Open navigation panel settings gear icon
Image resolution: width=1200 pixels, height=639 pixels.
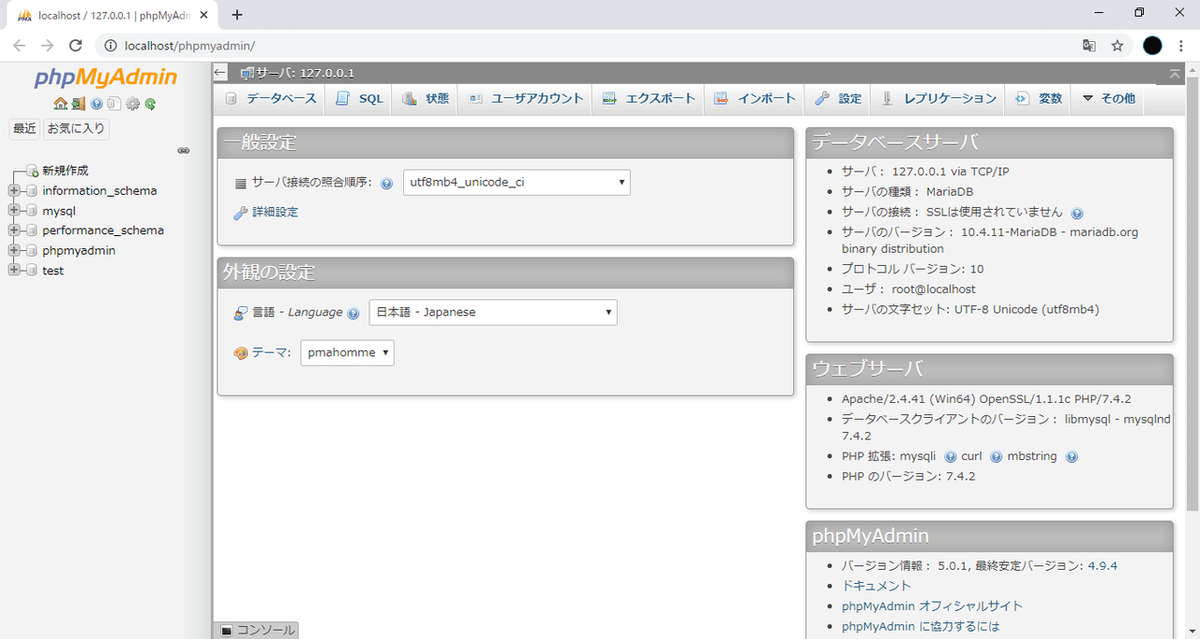click(x=132, y=103)
